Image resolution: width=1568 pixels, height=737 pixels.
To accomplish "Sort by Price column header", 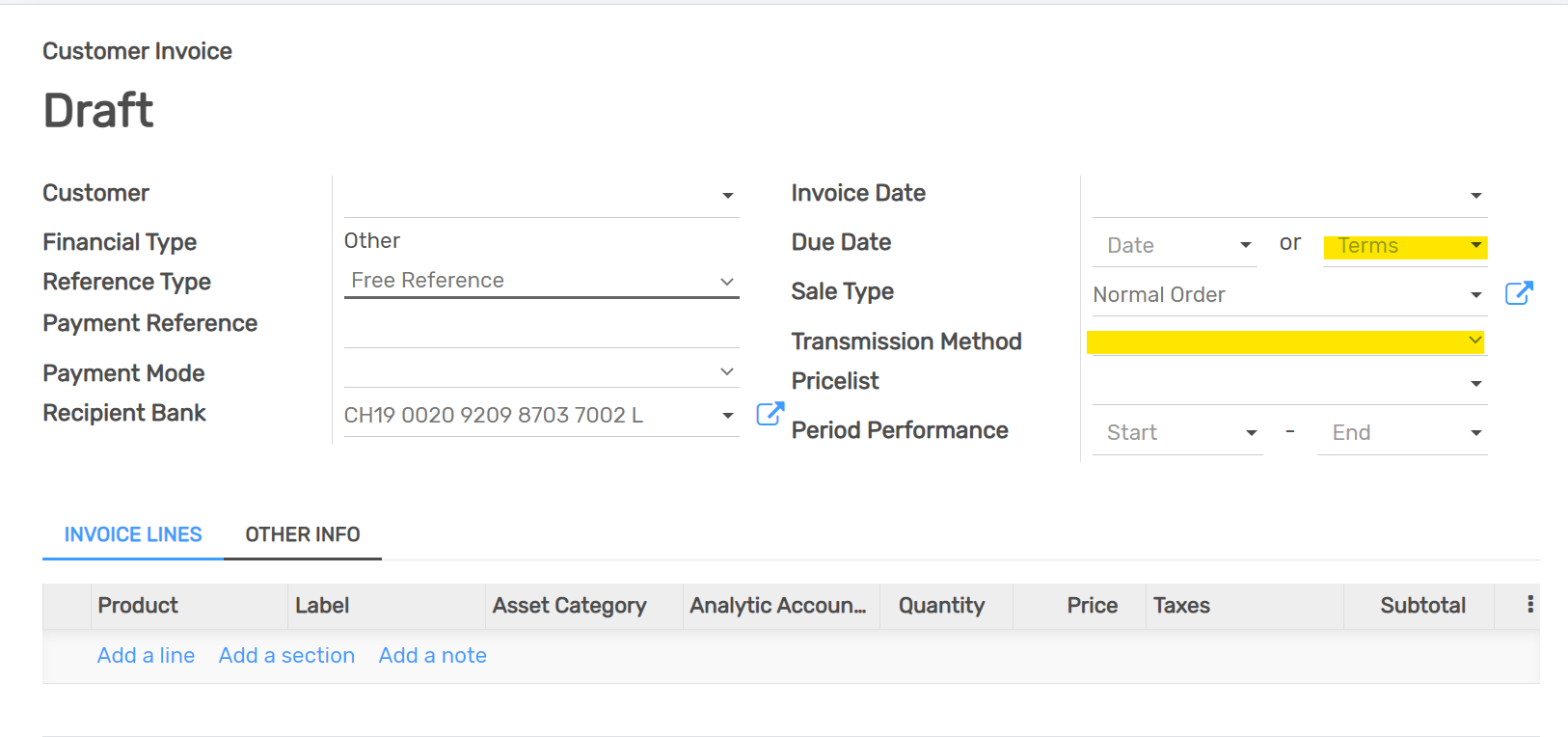I will [1080, 606].
